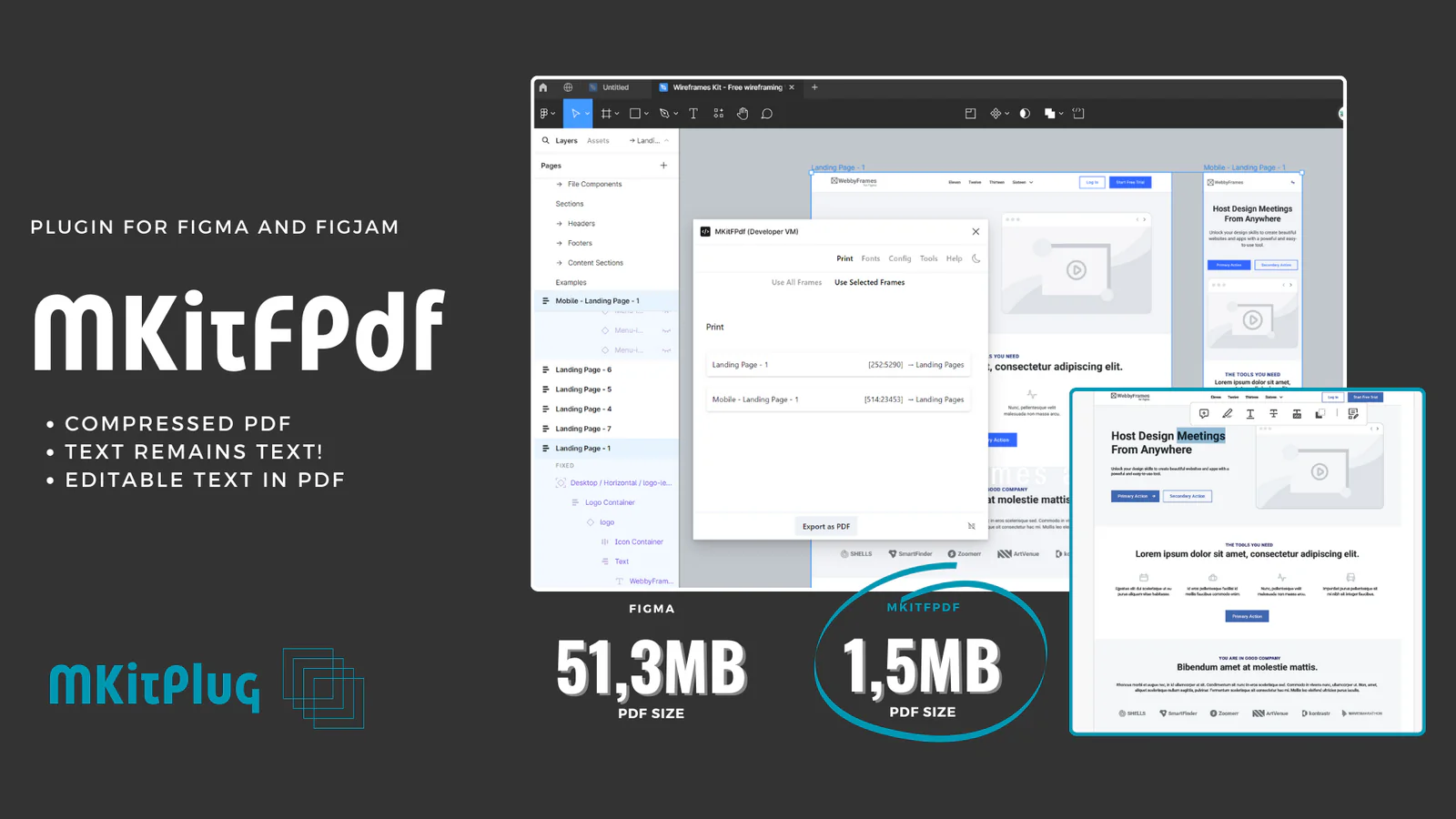The width and height of the screenshot is (1456, 819).
Task: Open the Resources tool
Action: point(719,114)
